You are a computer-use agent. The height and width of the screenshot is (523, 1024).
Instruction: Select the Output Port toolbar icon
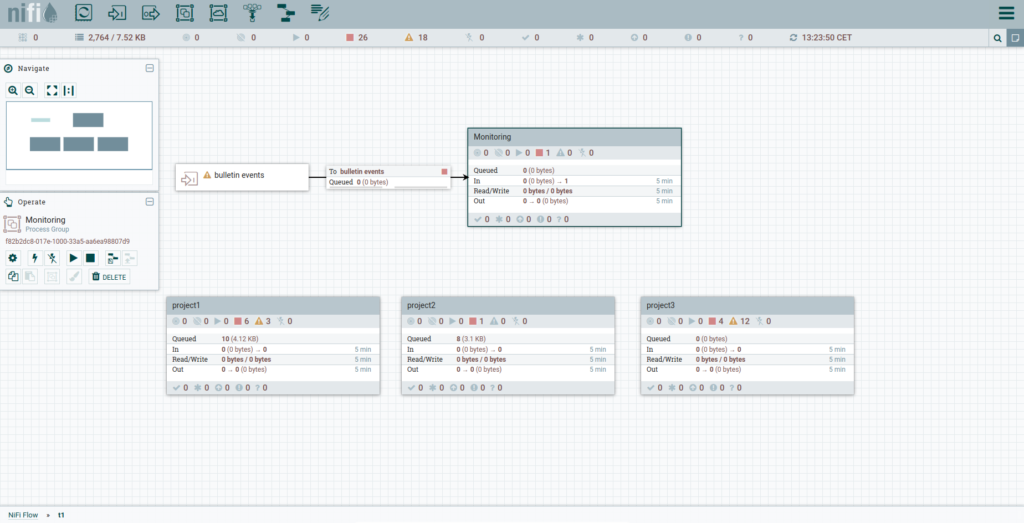[151, 12]
